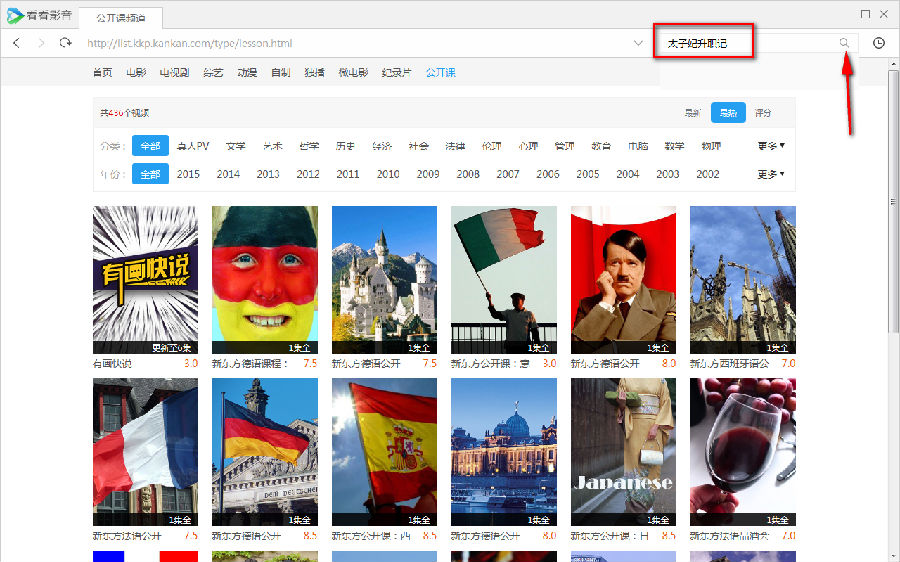Expand 更多 in the year filter row
Image resolution: width=900 pixels, height=562 pixels.
click(771, 174)
